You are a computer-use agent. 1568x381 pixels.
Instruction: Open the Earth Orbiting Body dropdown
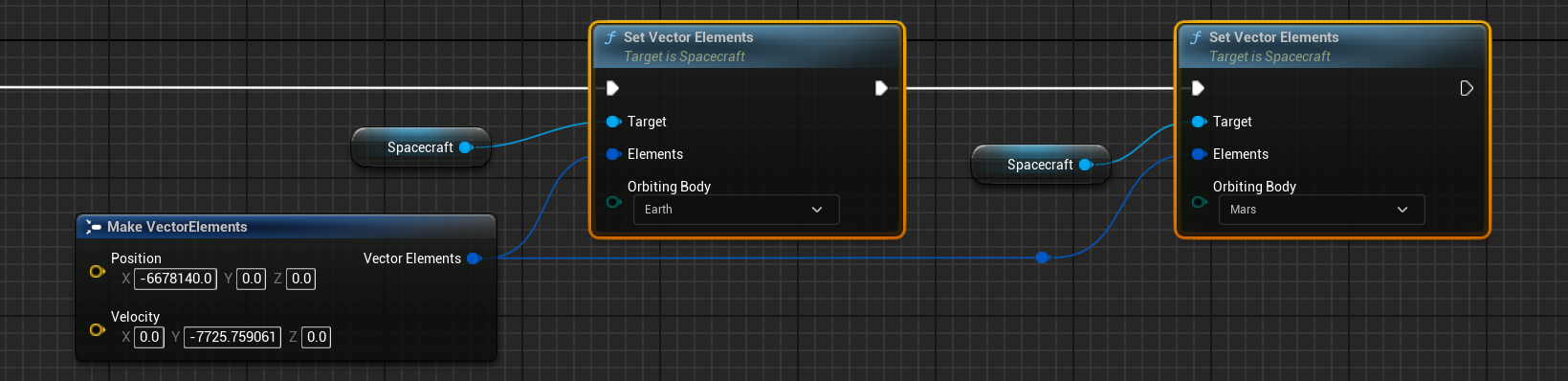point(736,210)
